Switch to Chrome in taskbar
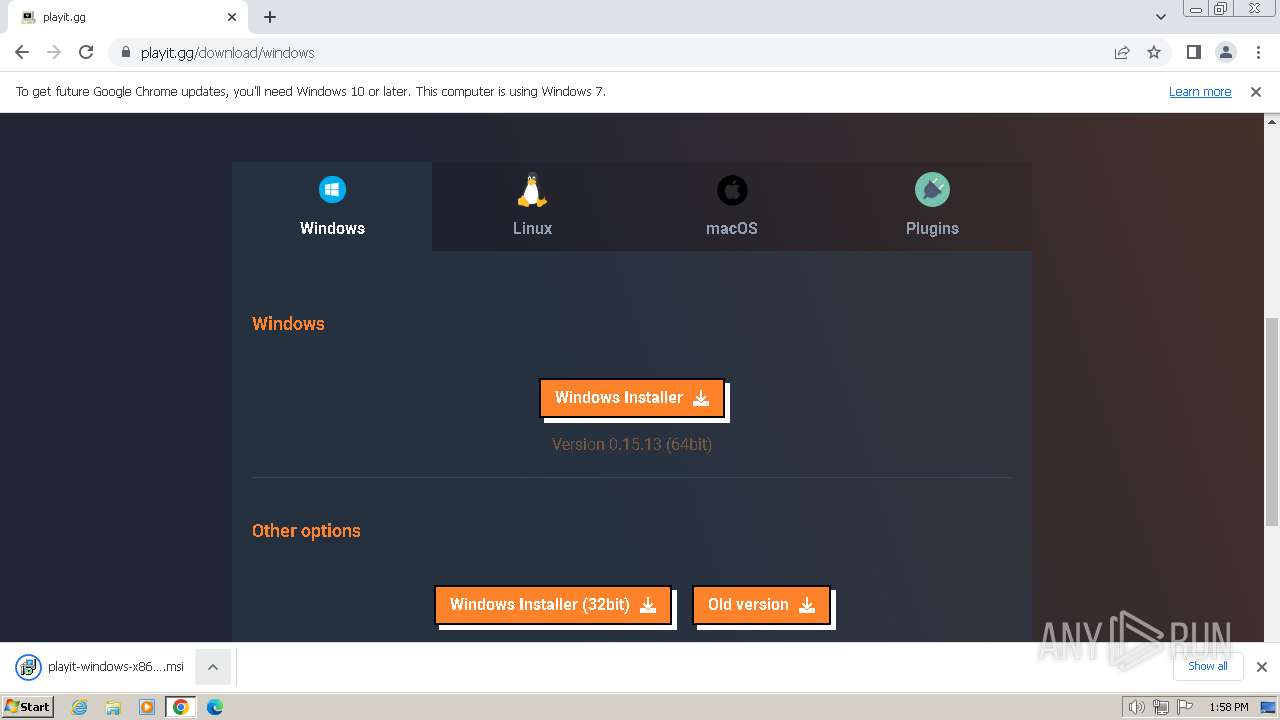1280x720 pixels. click(x=181, y=707)
